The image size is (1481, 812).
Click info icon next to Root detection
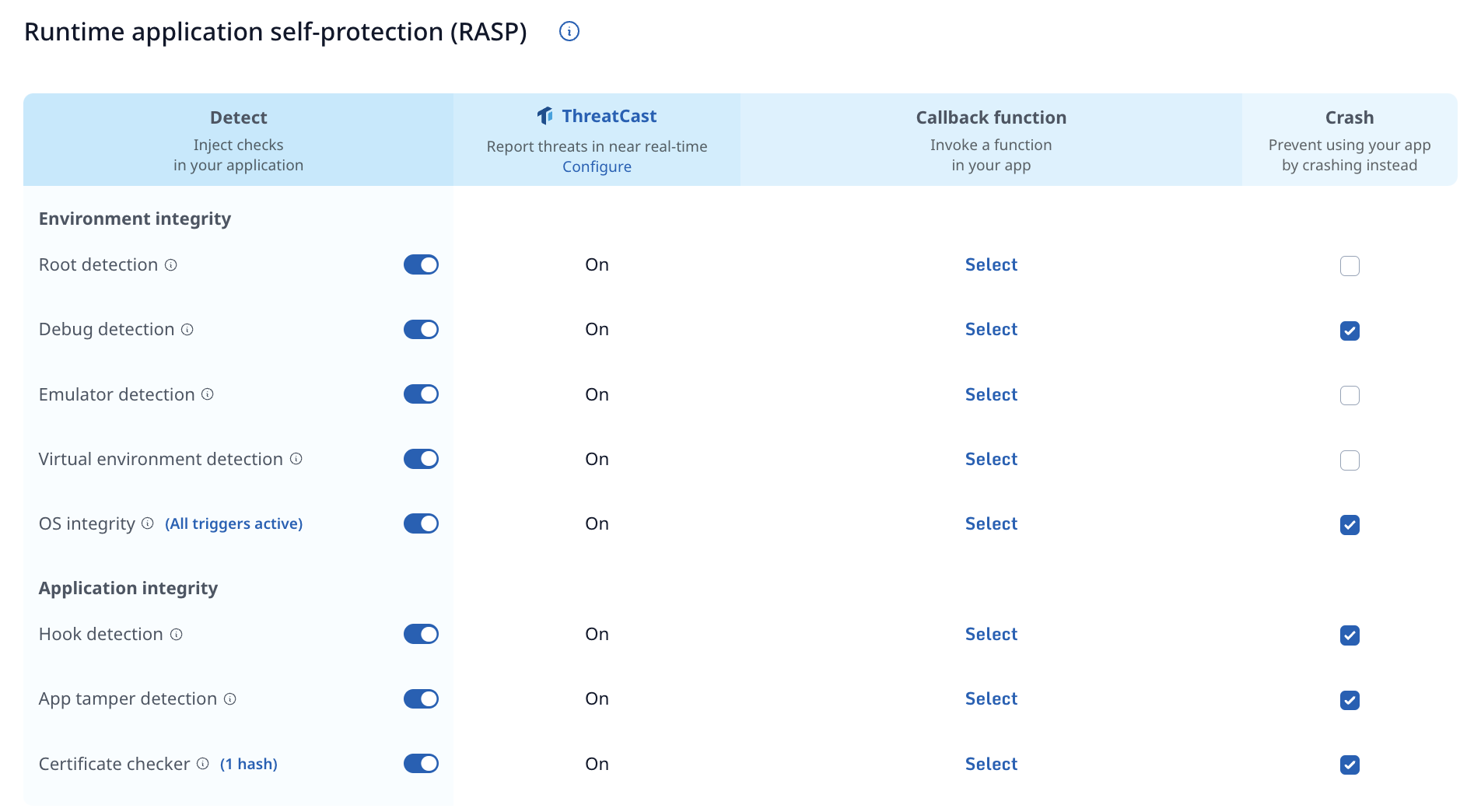[x=171, y=265]
